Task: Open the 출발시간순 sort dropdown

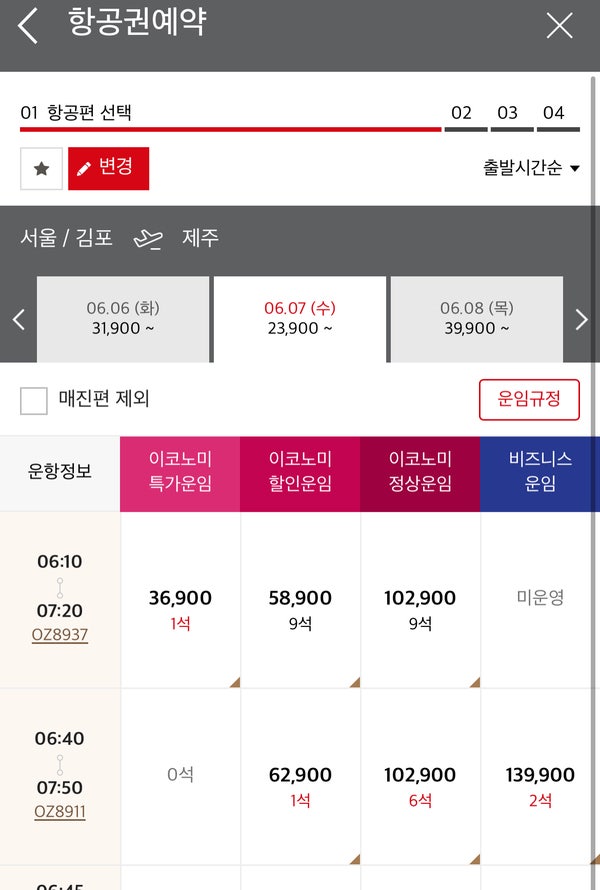Action: (531, 168)
